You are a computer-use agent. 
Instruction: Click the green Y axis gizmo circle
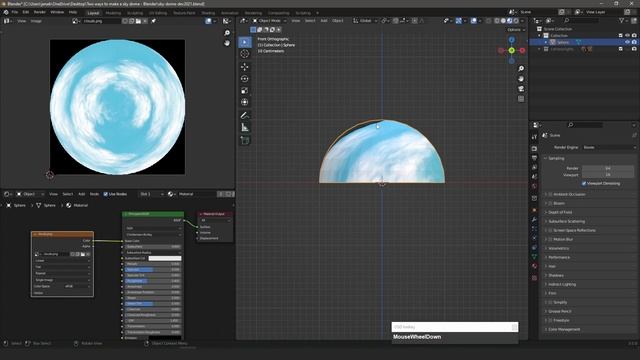tap(511, 50)
